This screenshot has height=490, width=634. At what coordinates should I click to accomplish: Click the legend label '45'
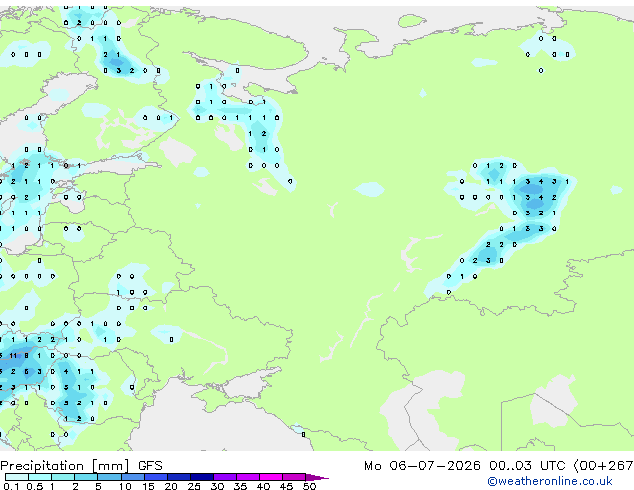[x=286, y=486]
